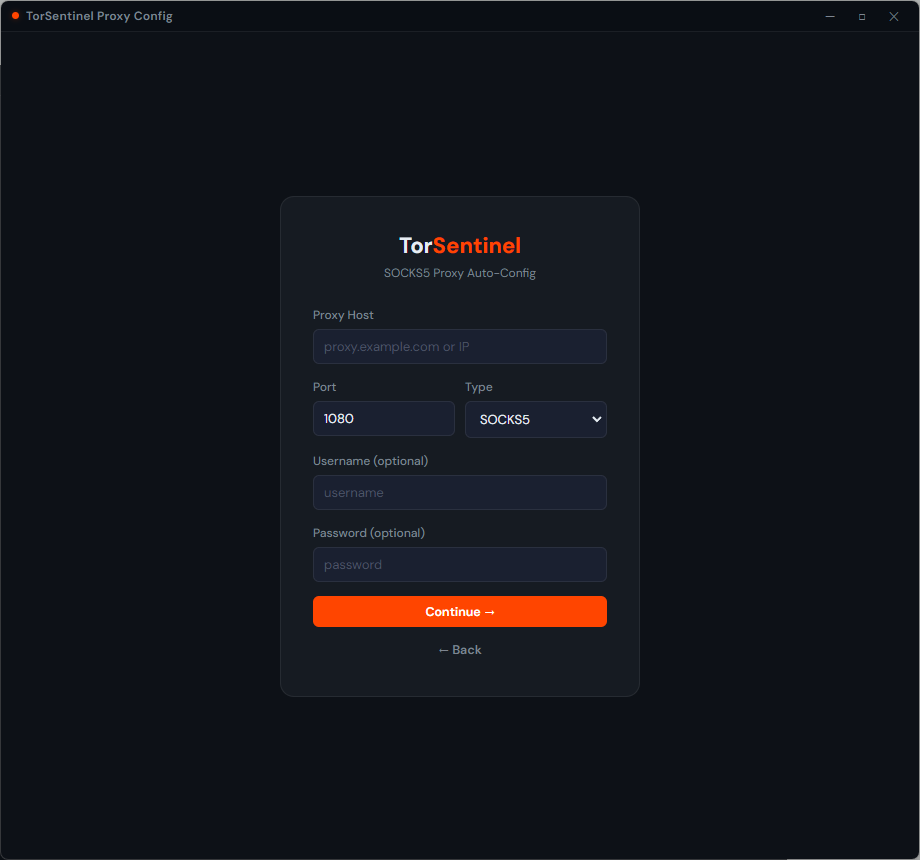The height and width of the screenshot is (860, 920).
Task: Expand the Type combo box options
Action: pos(535,419)
